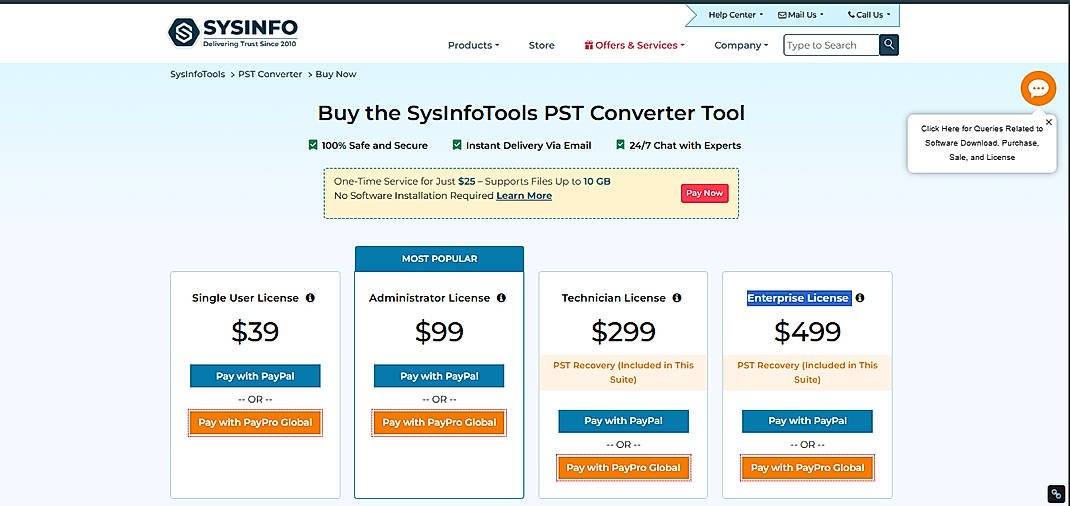Click the SysInfo logo
This screenshot has width=1070, height=506.
[233, 32]
